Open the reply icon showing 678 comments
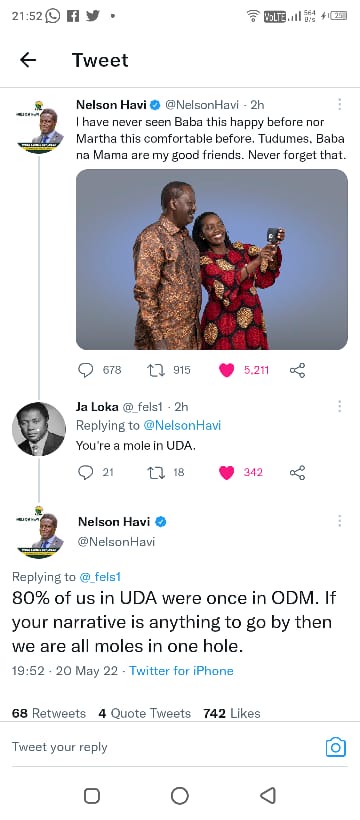 (x=85, y=370)
